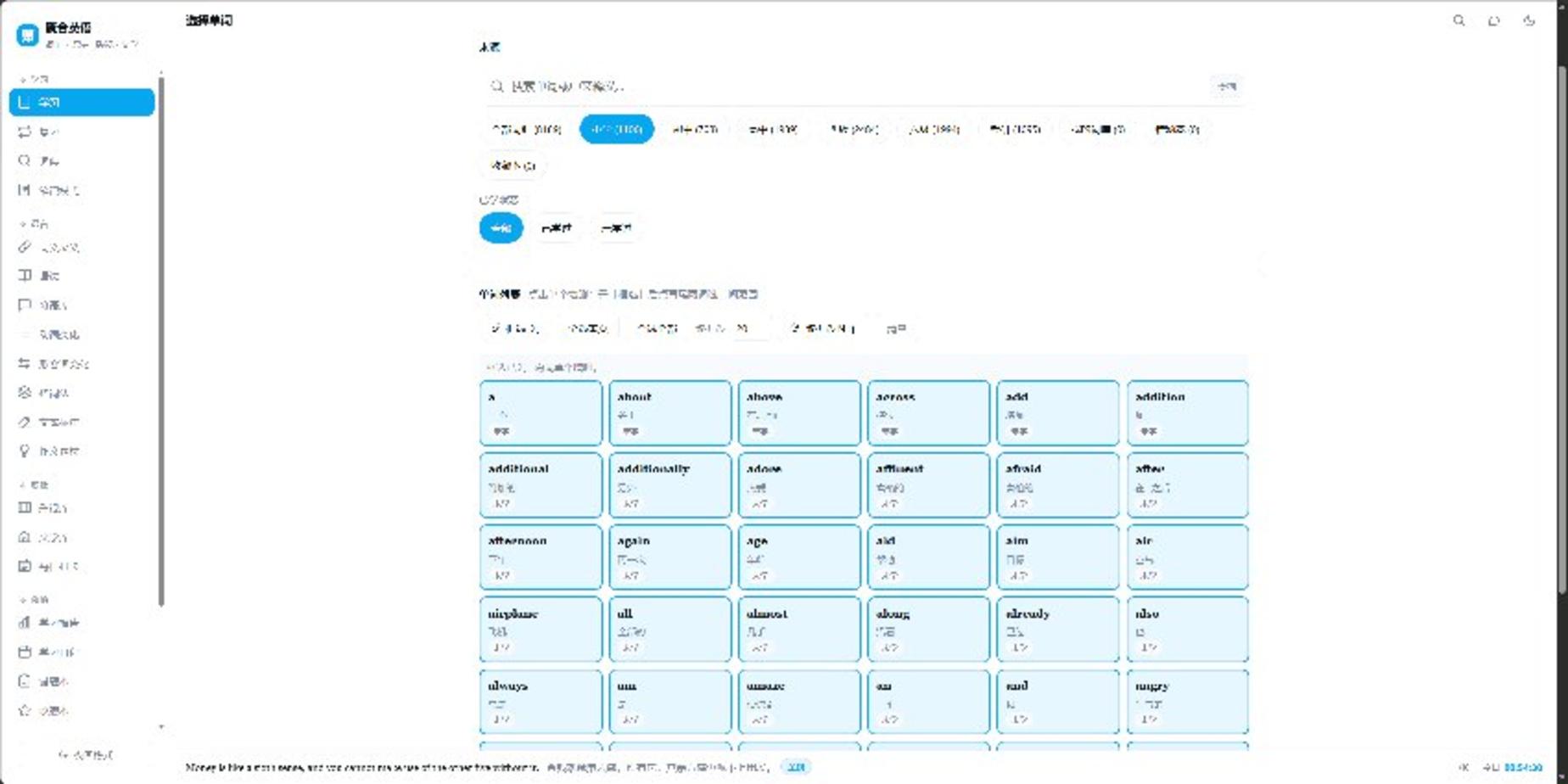Open the sidebar item with the paperclip link icon
The width and height of the screenshot is (1568, 784).
81,248
